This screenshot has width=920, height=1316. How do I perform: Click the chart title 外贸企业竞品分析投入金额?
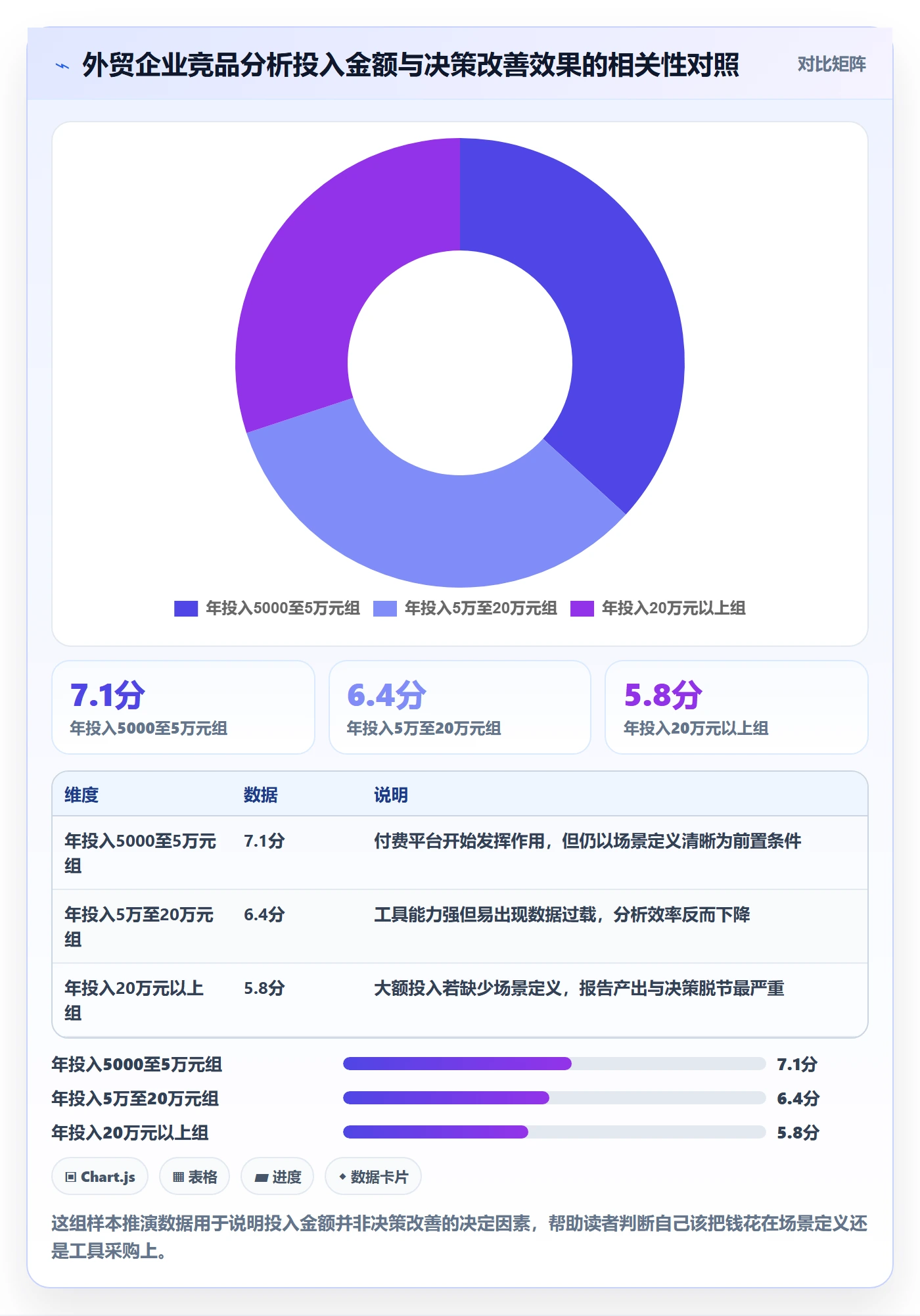tap(411, 65)
